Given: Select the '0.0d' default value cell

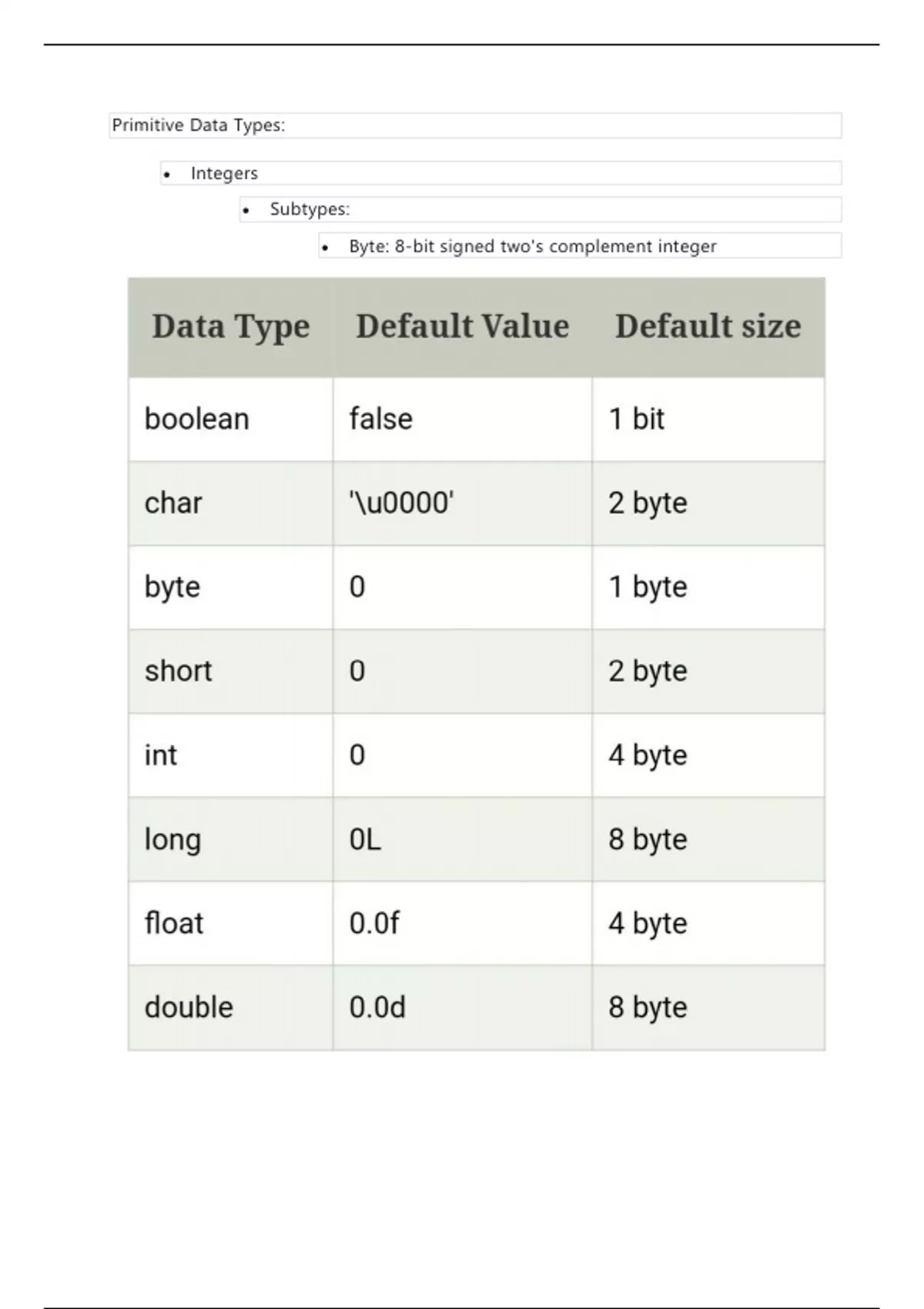Looking at the screenshot, I should (x=377, y=1007).
